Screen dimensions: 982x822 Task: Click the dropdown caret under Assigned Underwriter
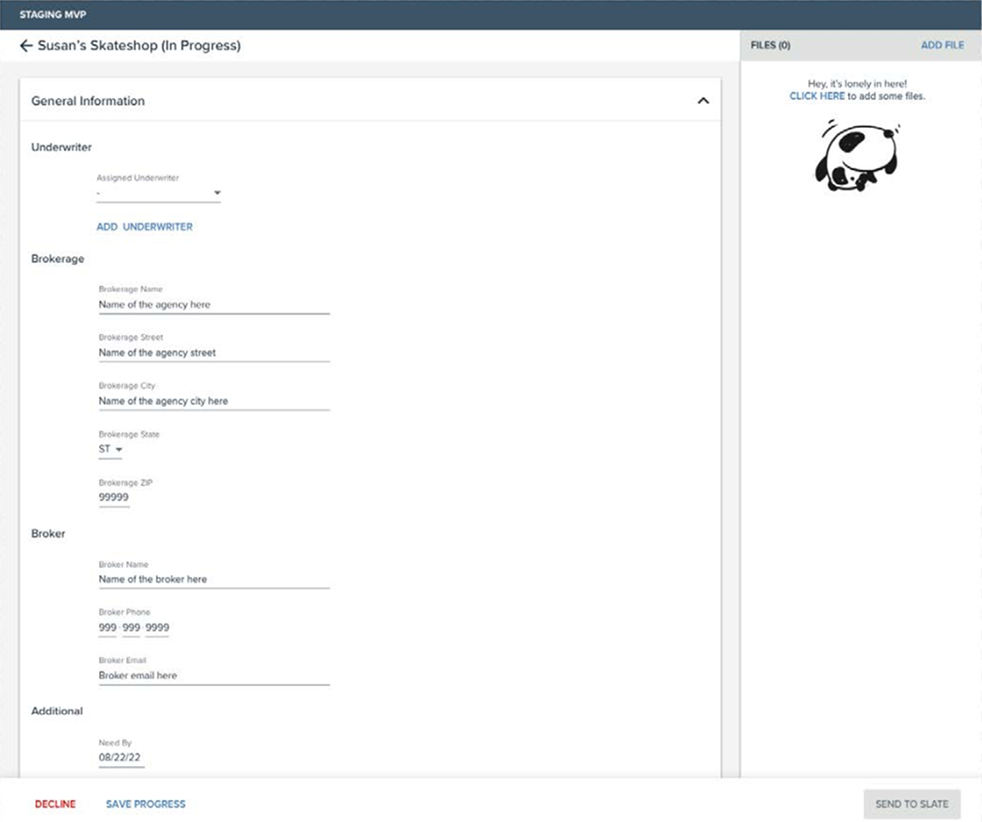pos(216,193)
